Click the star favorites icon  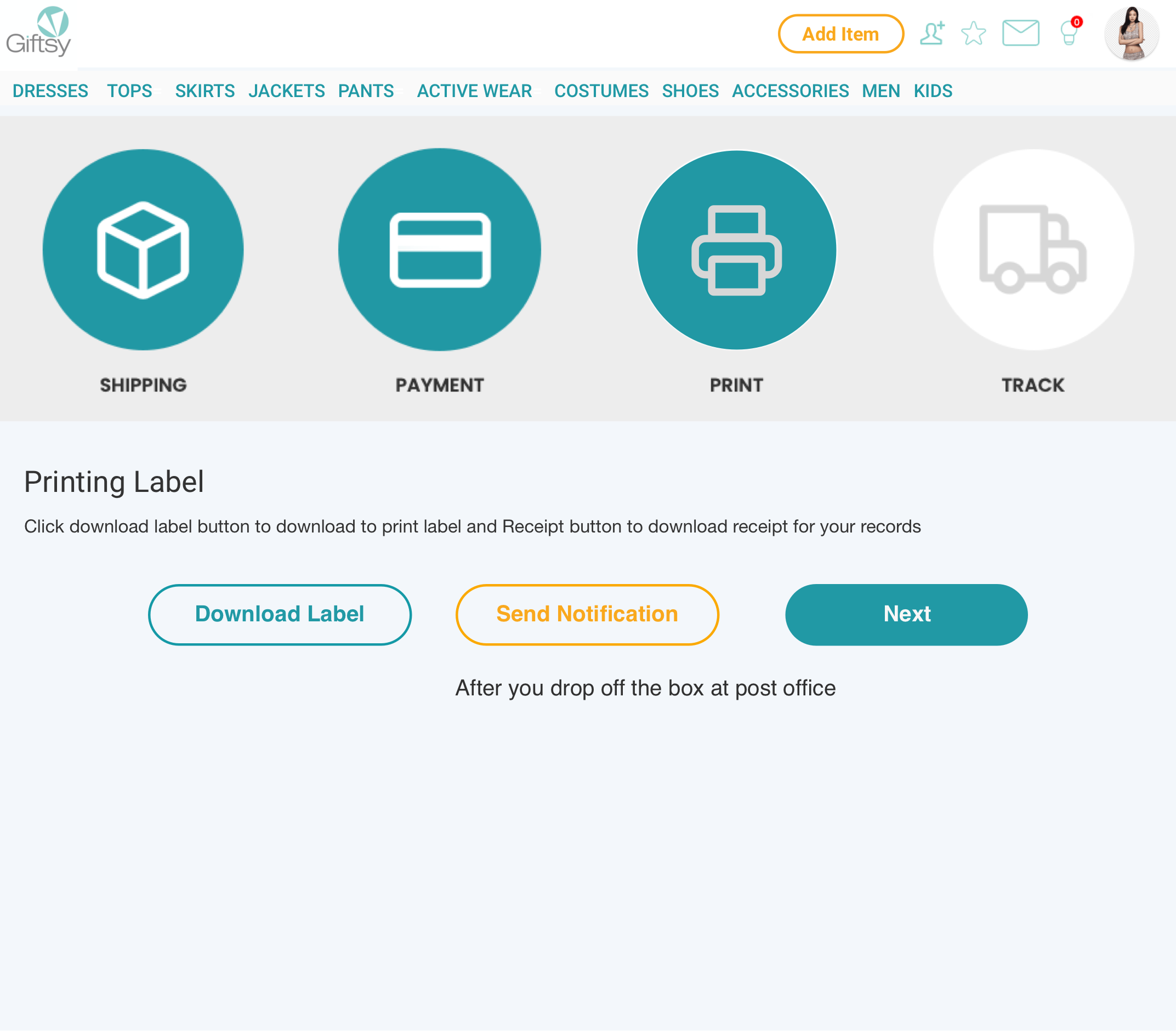point(974,33)
